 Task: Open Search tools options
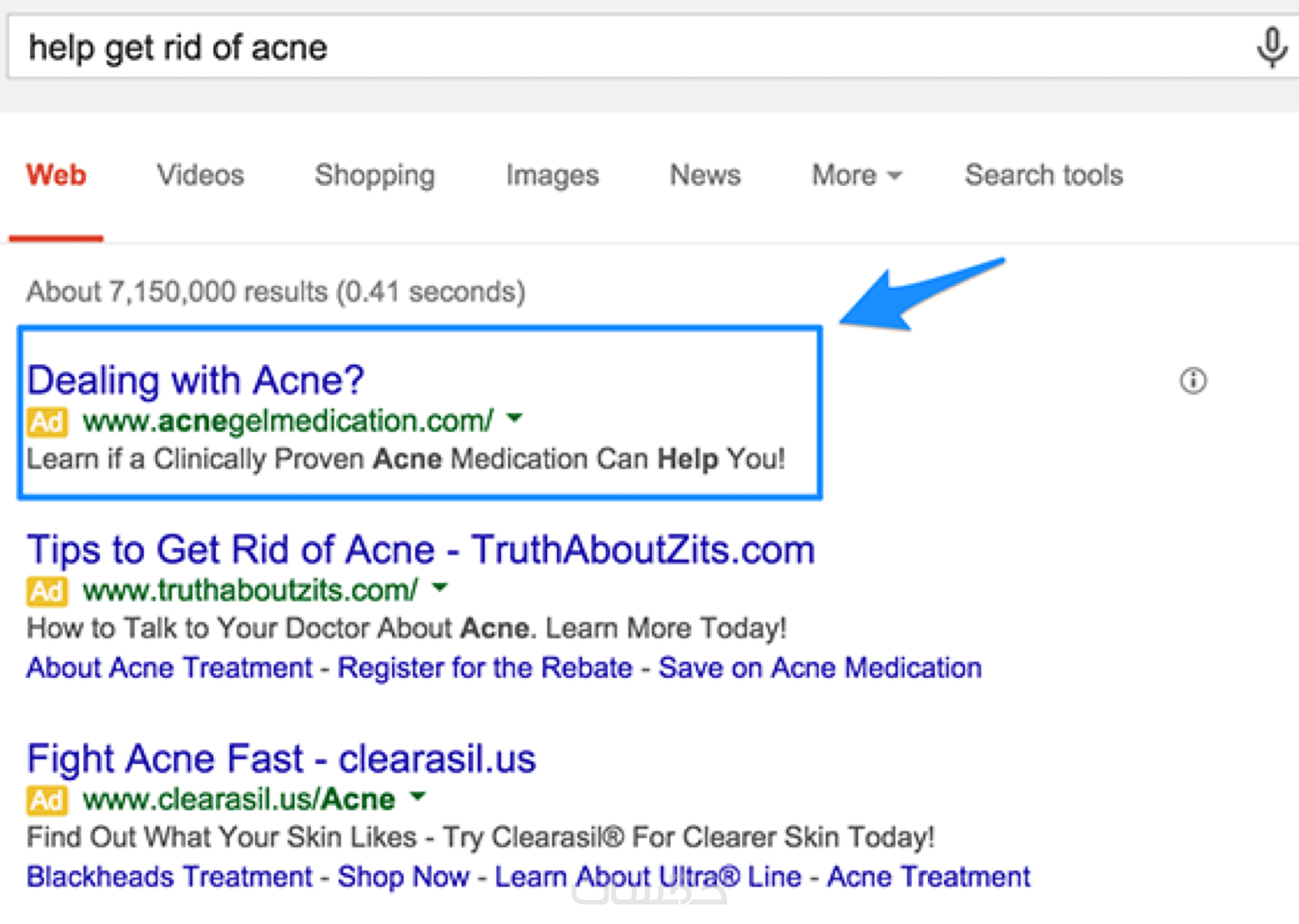(1043, 175)
